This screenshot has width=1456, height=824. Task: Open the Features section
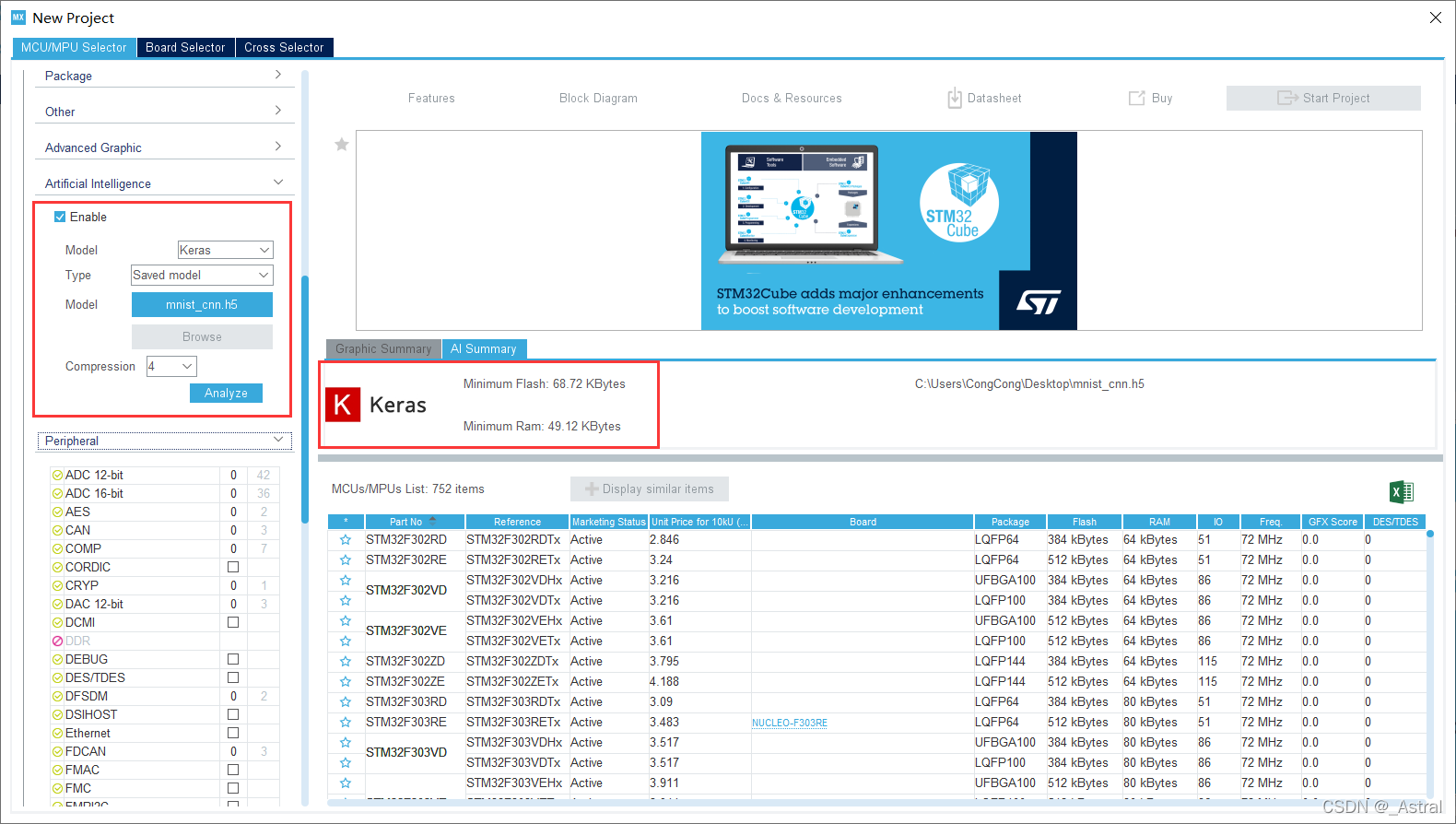pyautogui.click(x=431, y=98)
